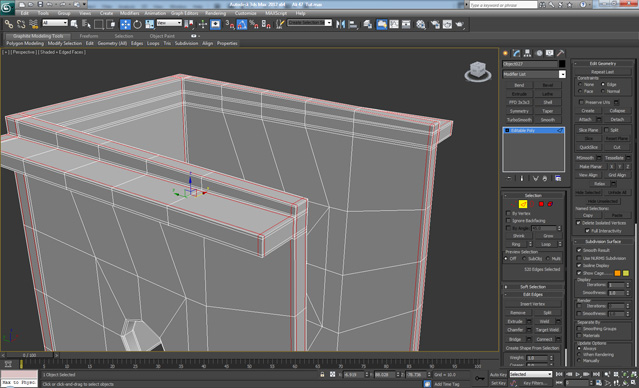Open the Modify command panel tab

click(x=517, y=53)
